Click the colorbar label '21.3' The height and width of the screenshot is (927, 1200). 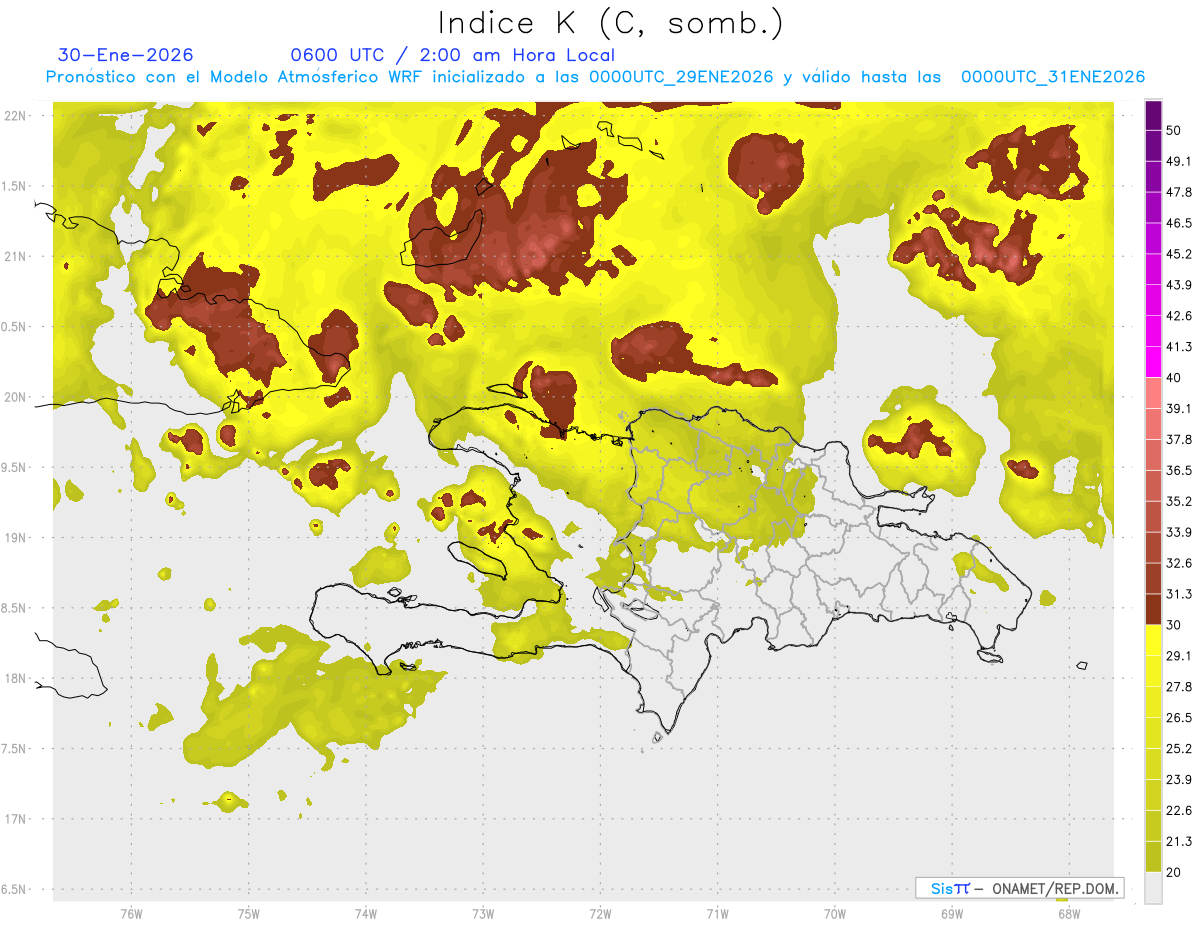[1179, 841]
